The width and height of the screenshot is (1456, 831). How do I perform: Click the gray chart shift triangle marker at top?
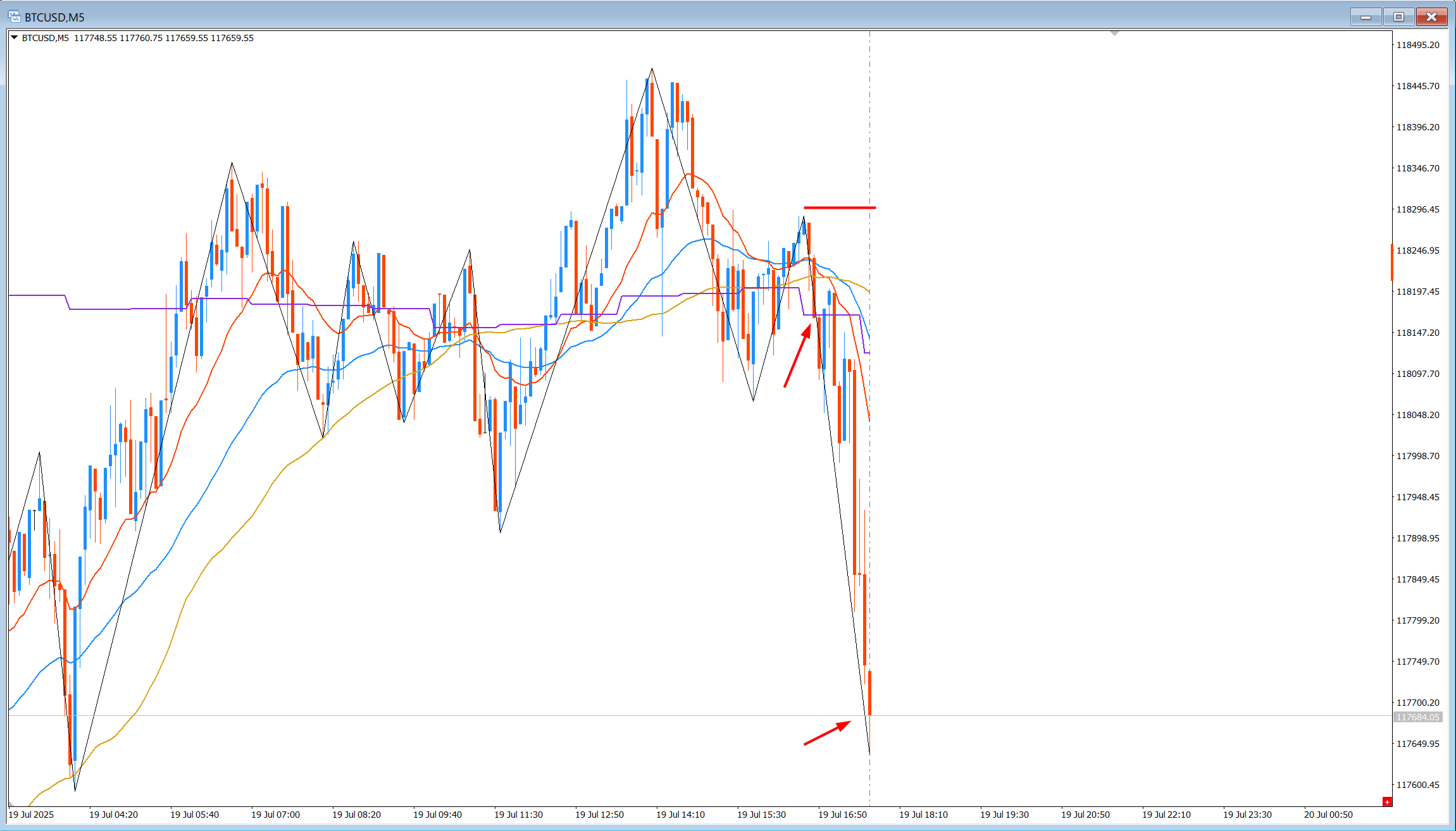(x=1115, y=33)
